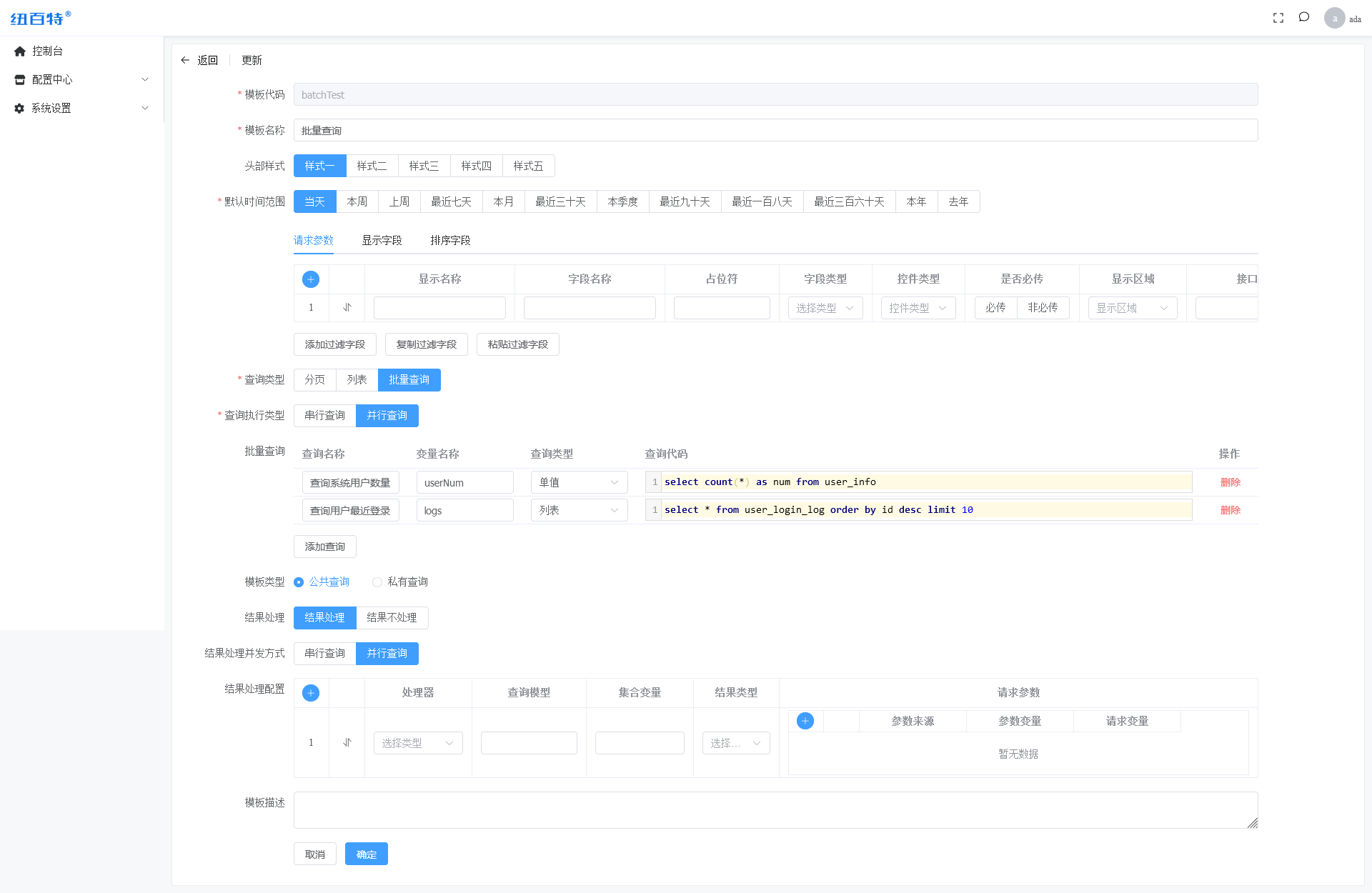
Task: Click the 纽百特 logo
Action: click(37, 18)
